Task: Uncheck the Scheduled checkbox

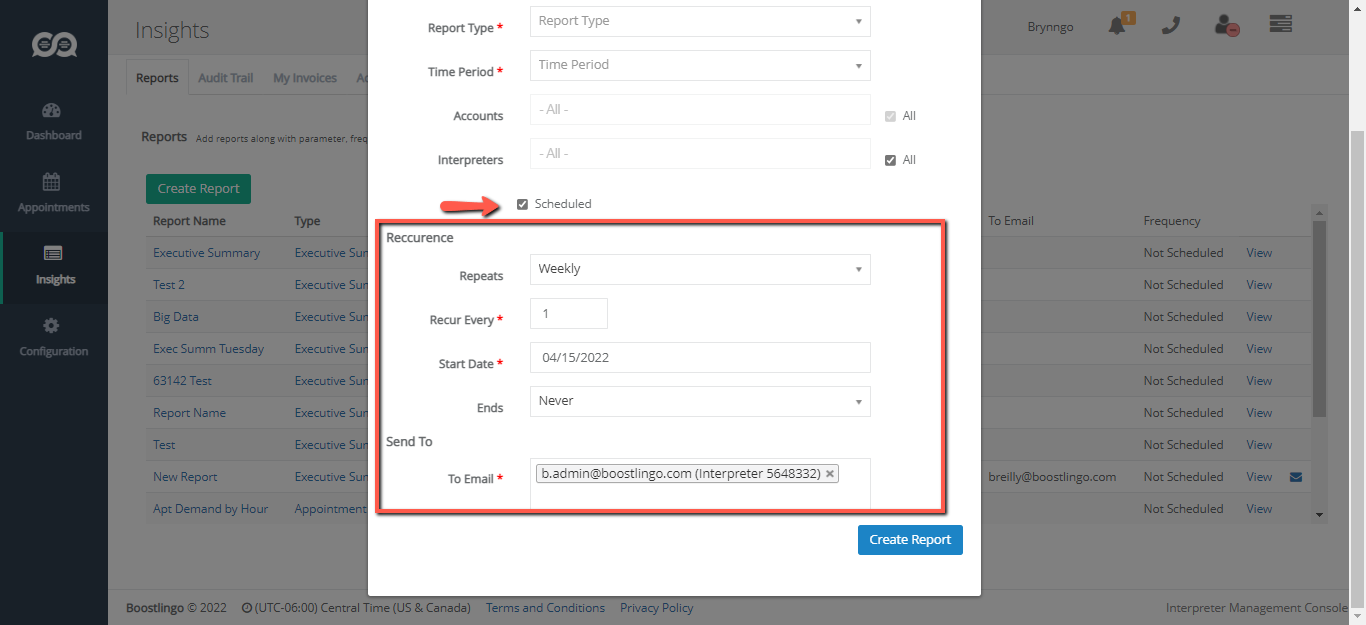Action: pos(522,204)
